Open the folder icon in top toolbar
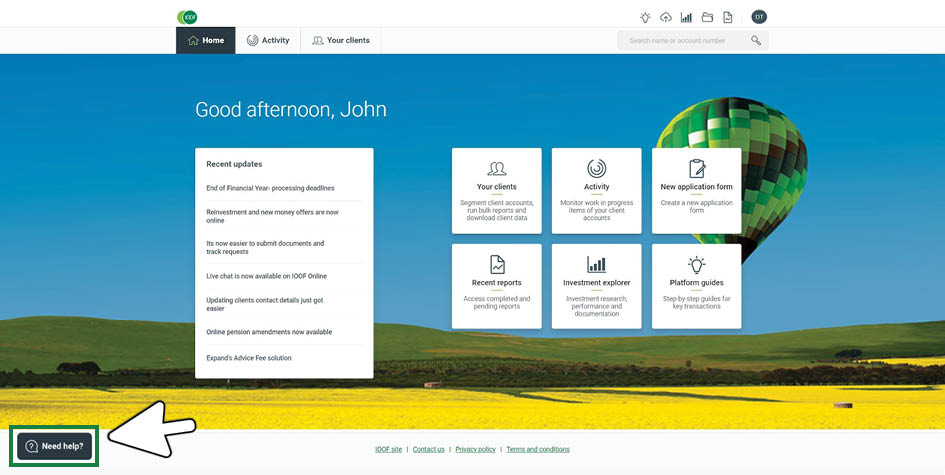The width and height of the screenshot is (945, 475). (707, 17)
